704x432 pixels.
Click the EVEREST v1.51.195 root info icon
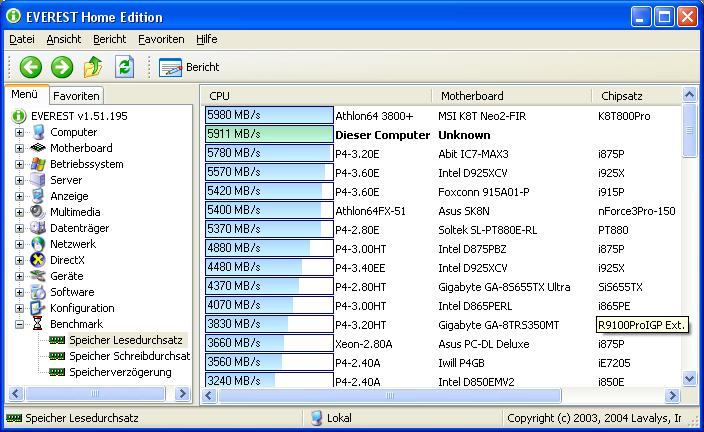point(18,116)
